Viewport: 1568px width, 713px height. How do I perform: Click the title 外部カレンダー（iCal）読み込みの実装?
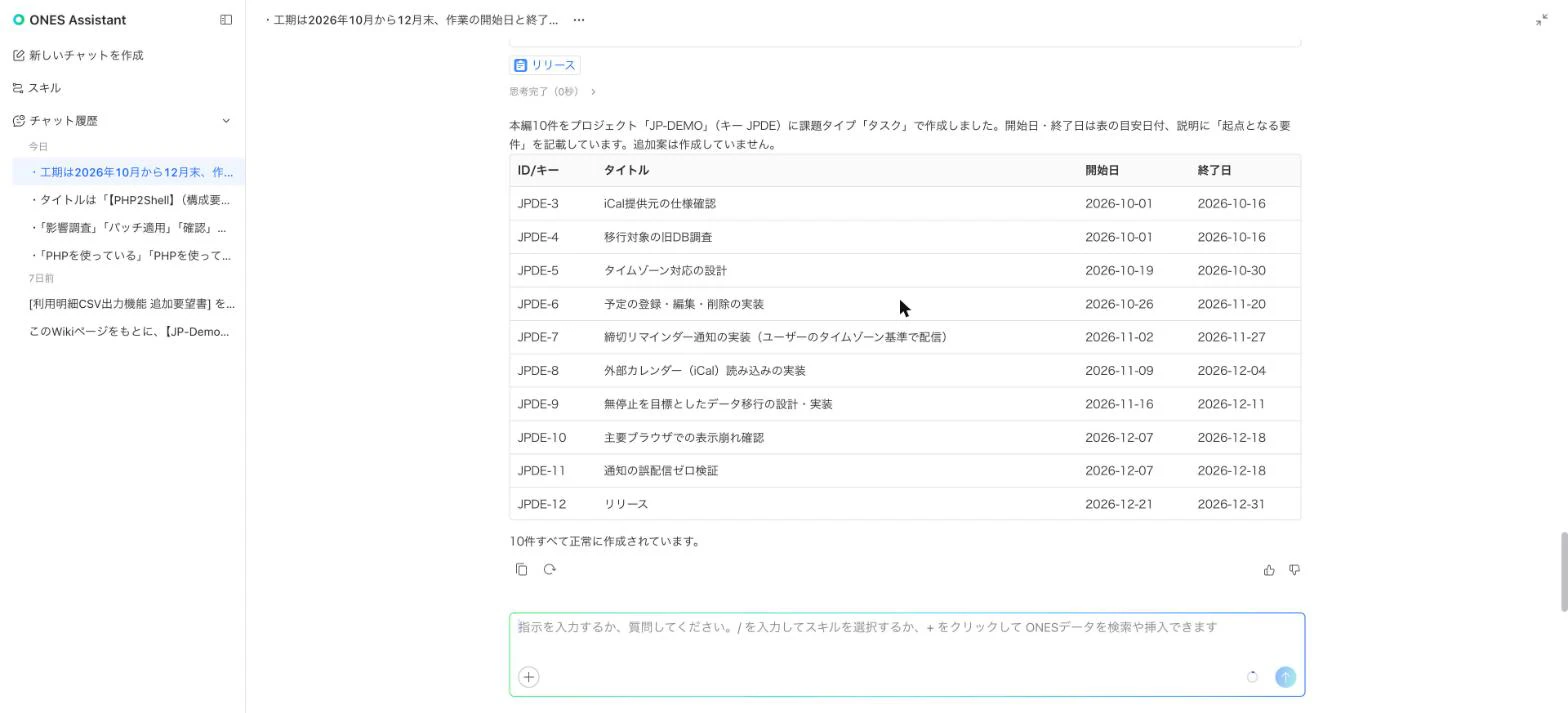(x=705, y=371)
